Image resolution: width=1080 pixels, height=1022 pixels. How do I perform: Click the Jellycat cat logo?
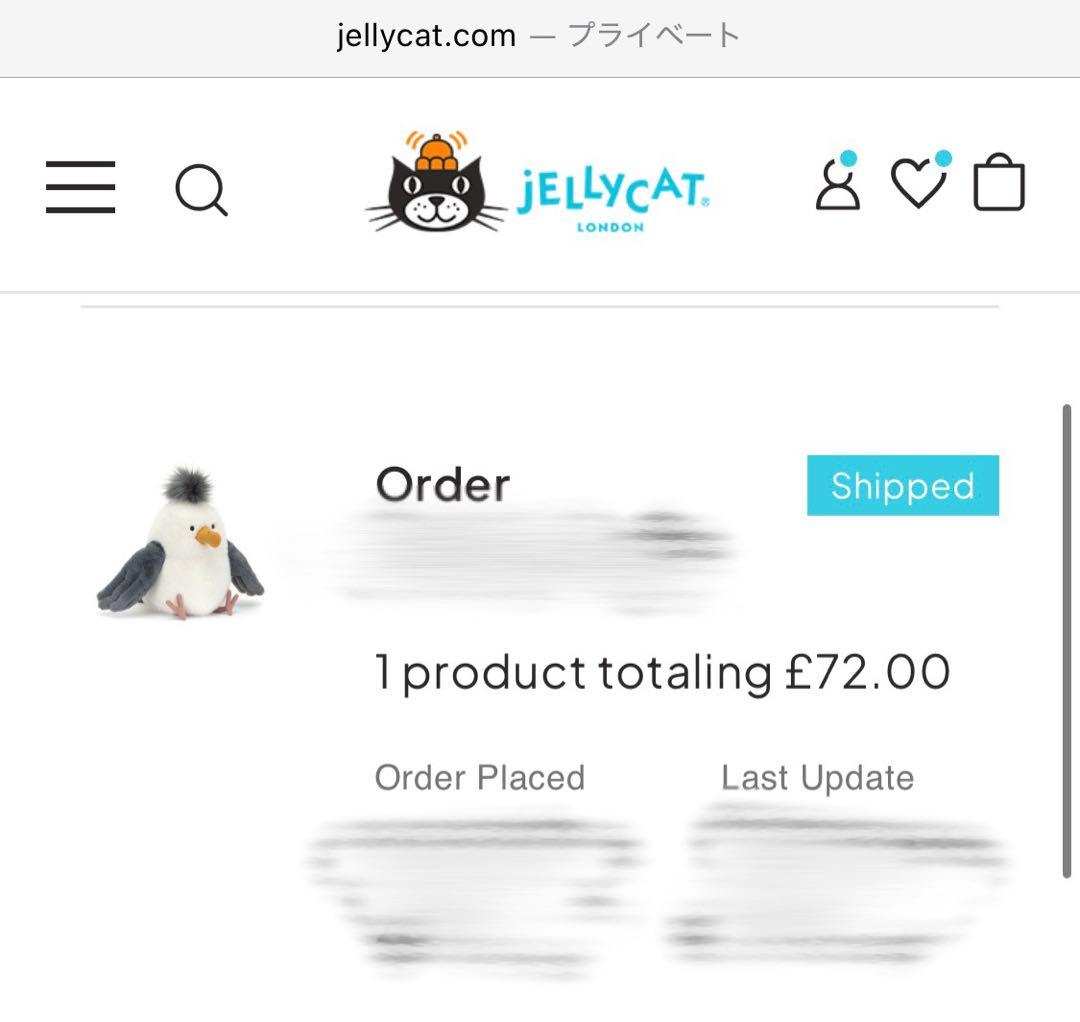point(437,182)
